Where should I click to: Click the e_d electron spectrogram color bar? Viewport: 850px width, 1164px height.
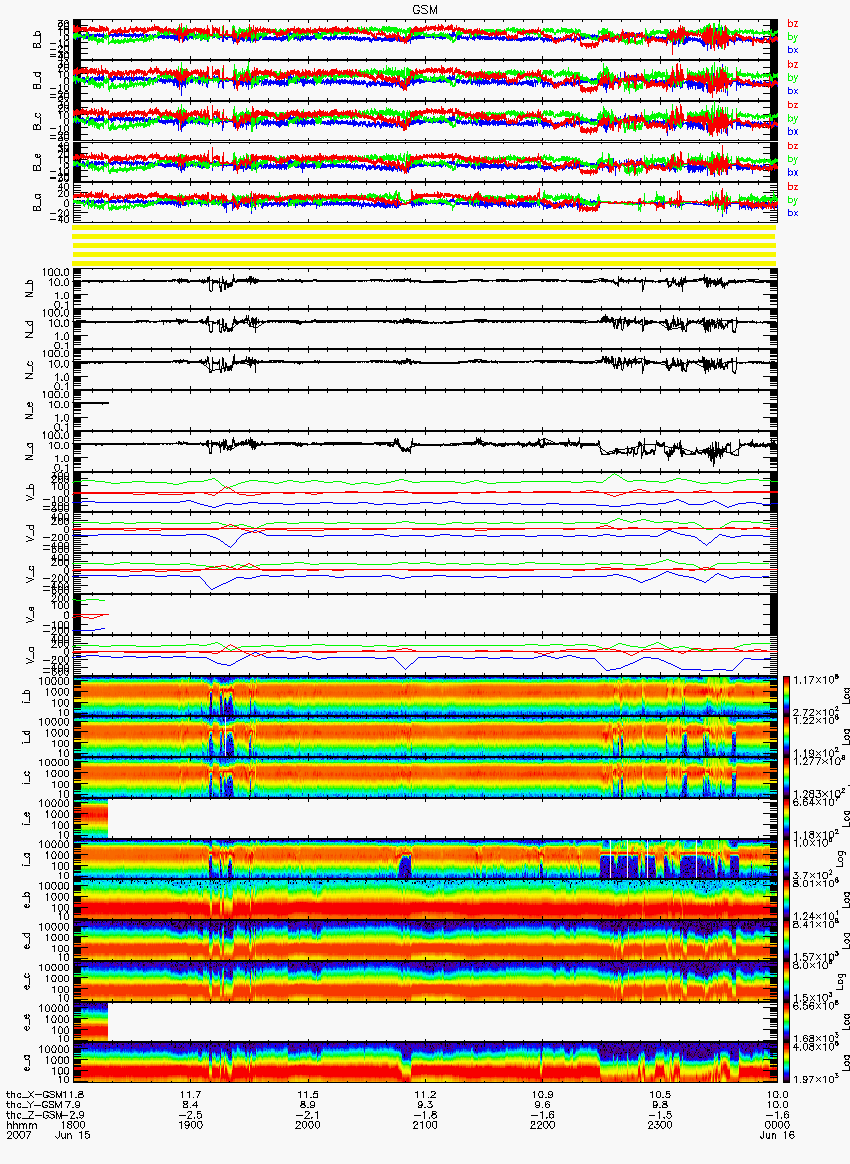click(787, 941)
